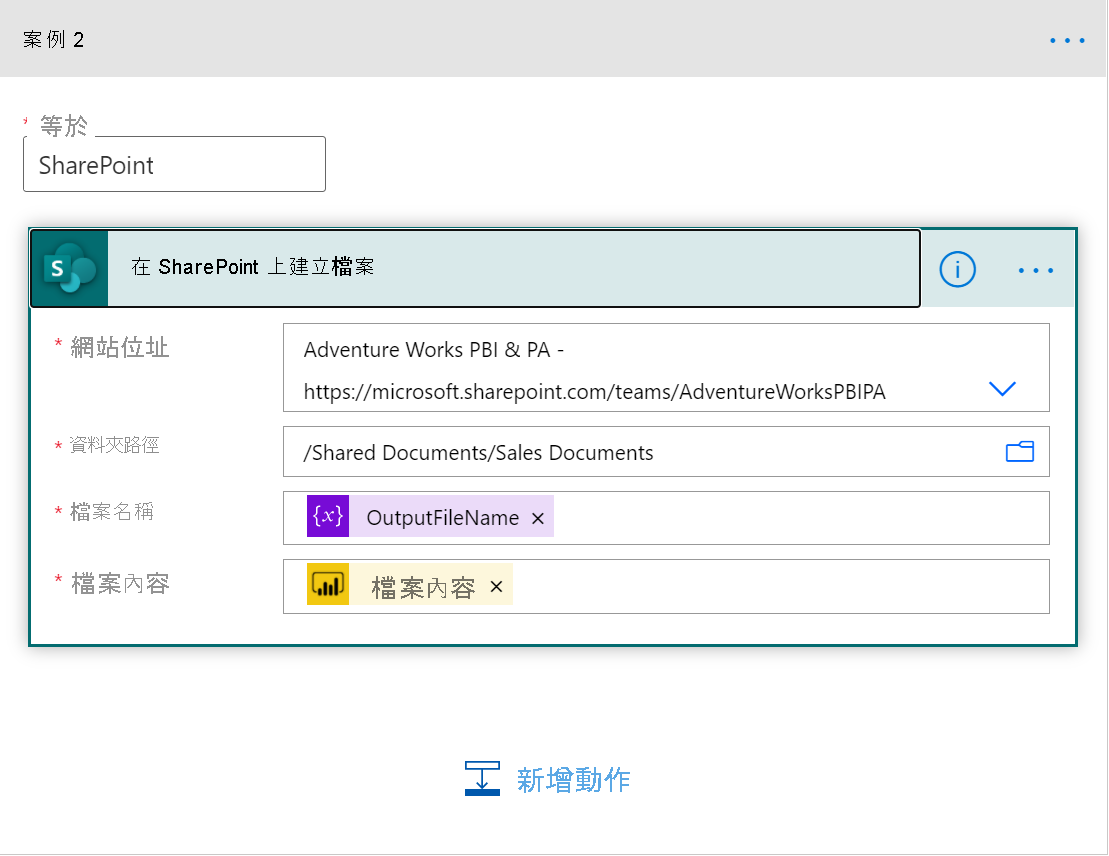Click the variable icon on OutputFileName token
Image resolution: width=1109 pixels, height=856 pixels.
pos(327,516)
